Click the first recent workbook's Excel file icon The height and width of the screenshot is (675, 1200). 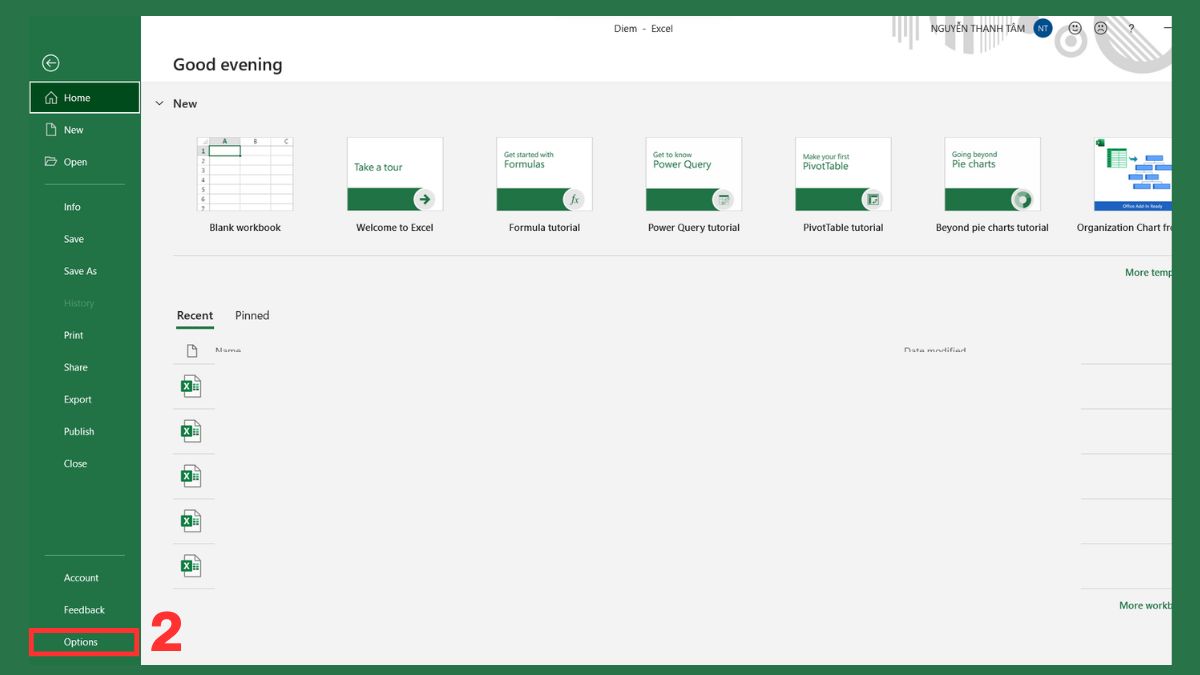pyautogui.click(x=193, y=385)
